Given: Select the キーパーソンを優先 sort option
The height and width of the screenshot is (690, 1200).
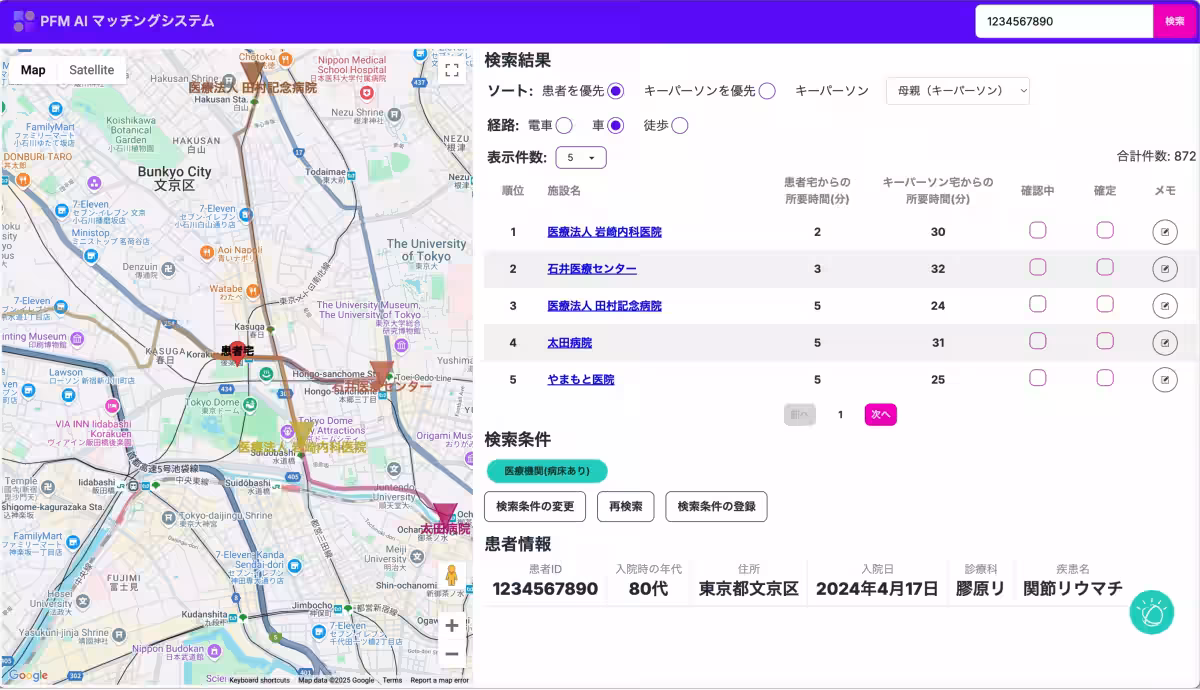Looking at the screenshot, I should pos(766,90).
